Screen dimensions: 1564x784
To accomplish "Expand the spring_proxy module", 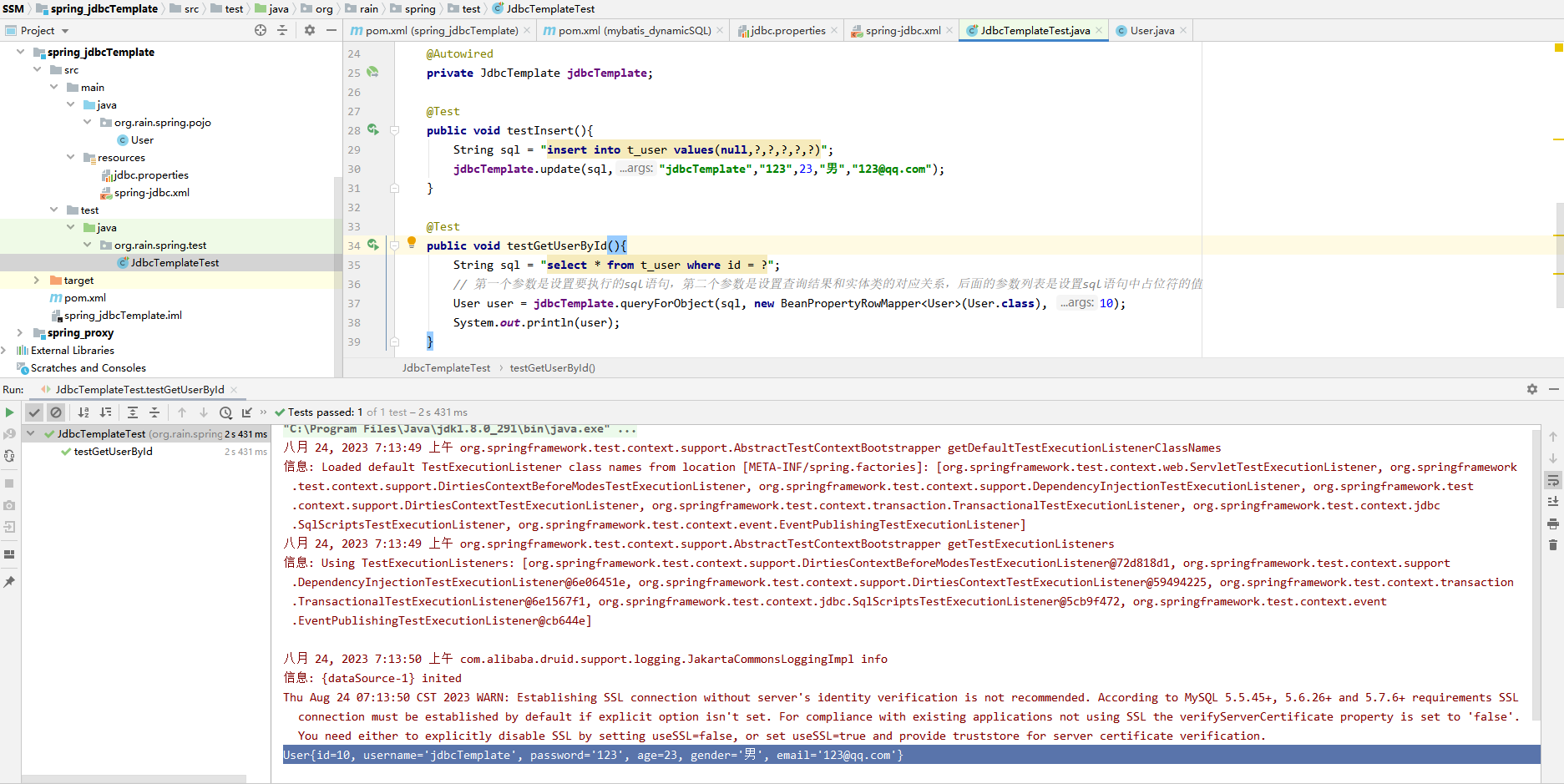I will pyautogui.click(x=21, y=332).
